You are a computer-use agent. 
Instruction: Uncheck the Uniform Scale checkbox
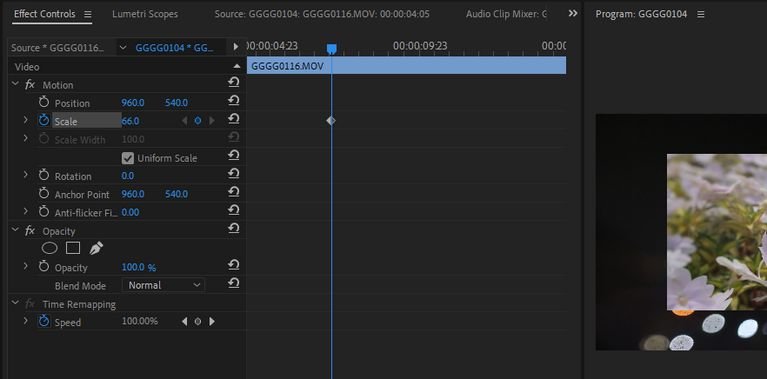(x=128, y=158)
